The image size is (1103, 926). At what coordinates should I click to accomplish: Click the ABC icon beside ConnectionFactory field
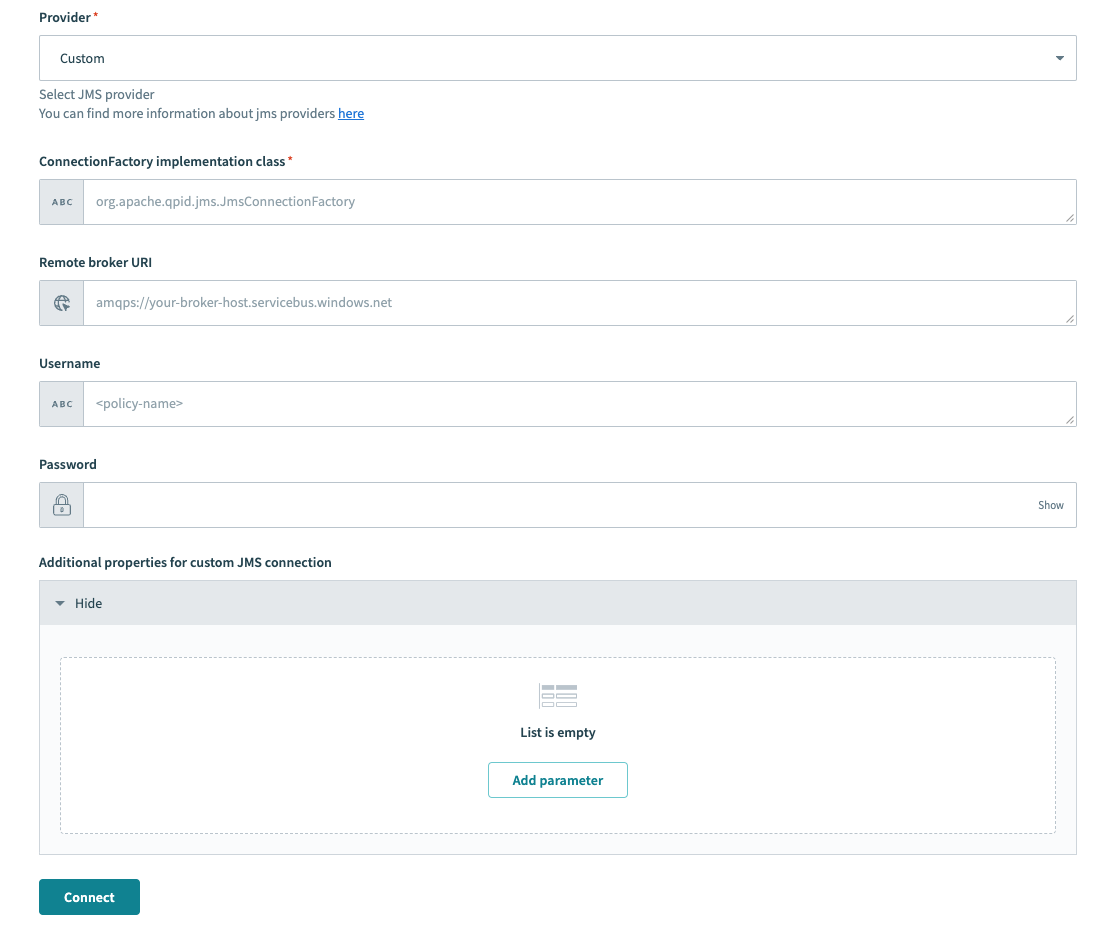[60, 201]
